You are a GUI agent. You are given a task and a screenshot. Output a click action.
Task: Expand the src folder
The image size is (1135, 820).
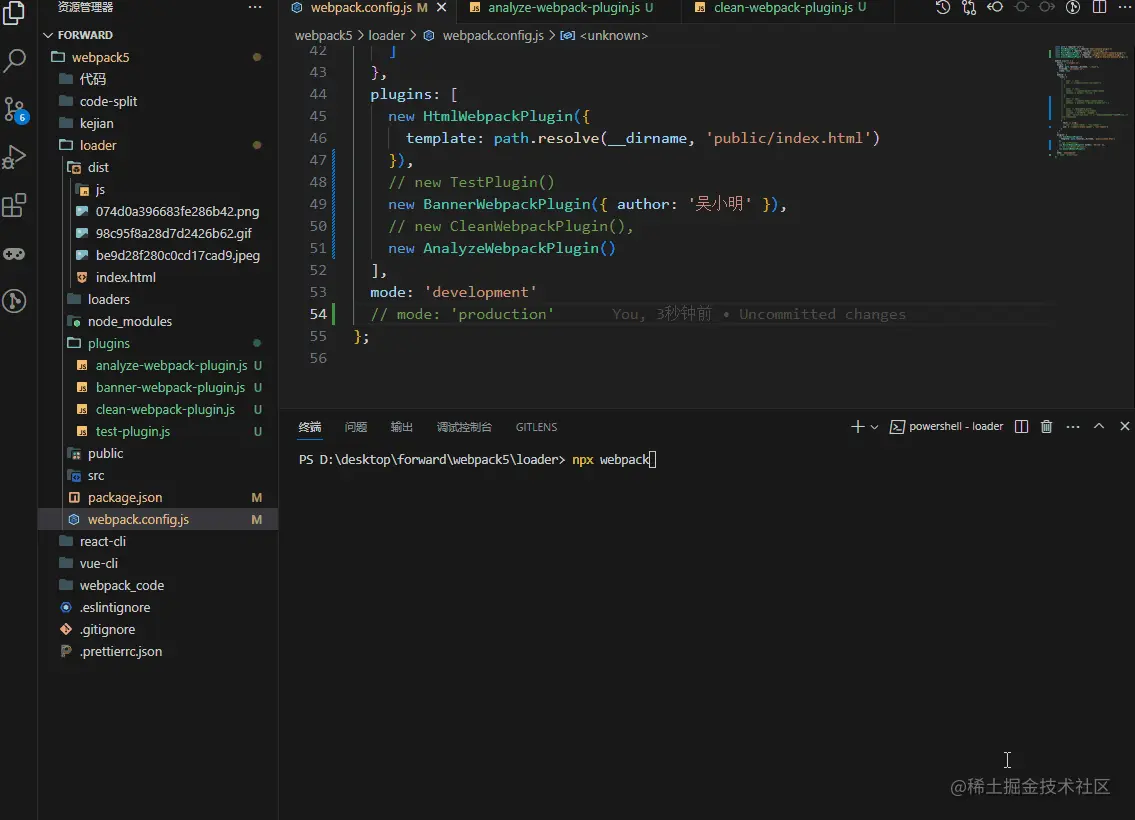(x=158, y=475)
